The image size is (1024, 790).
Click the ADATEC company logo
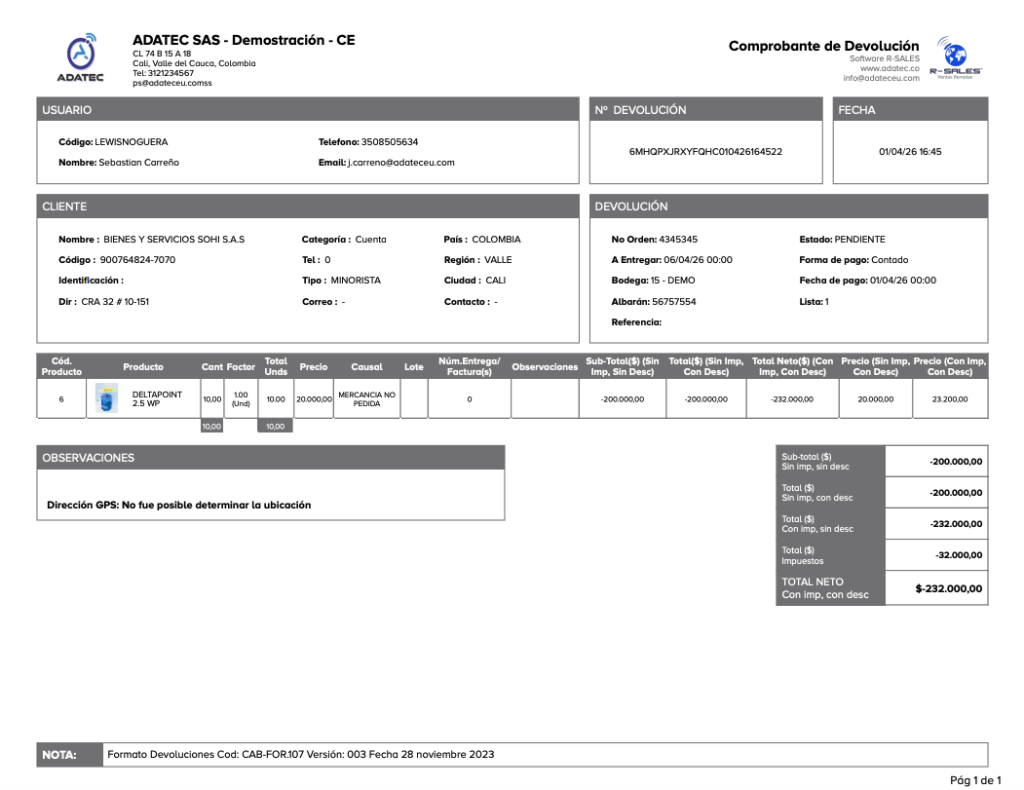[80, 58]
